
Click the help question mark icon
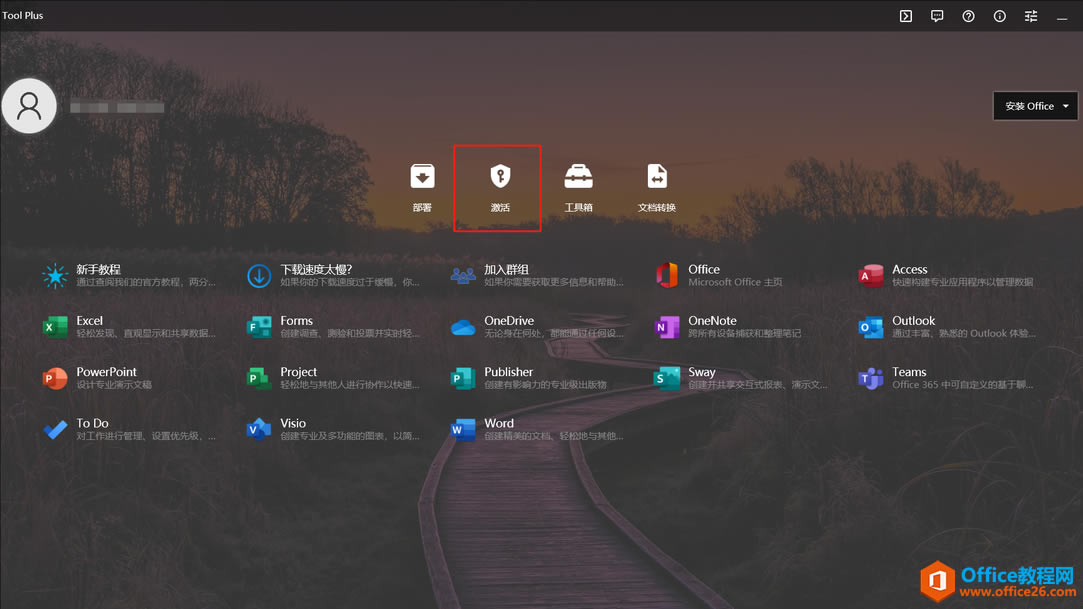pyautogui.click(x=968, y=16)
